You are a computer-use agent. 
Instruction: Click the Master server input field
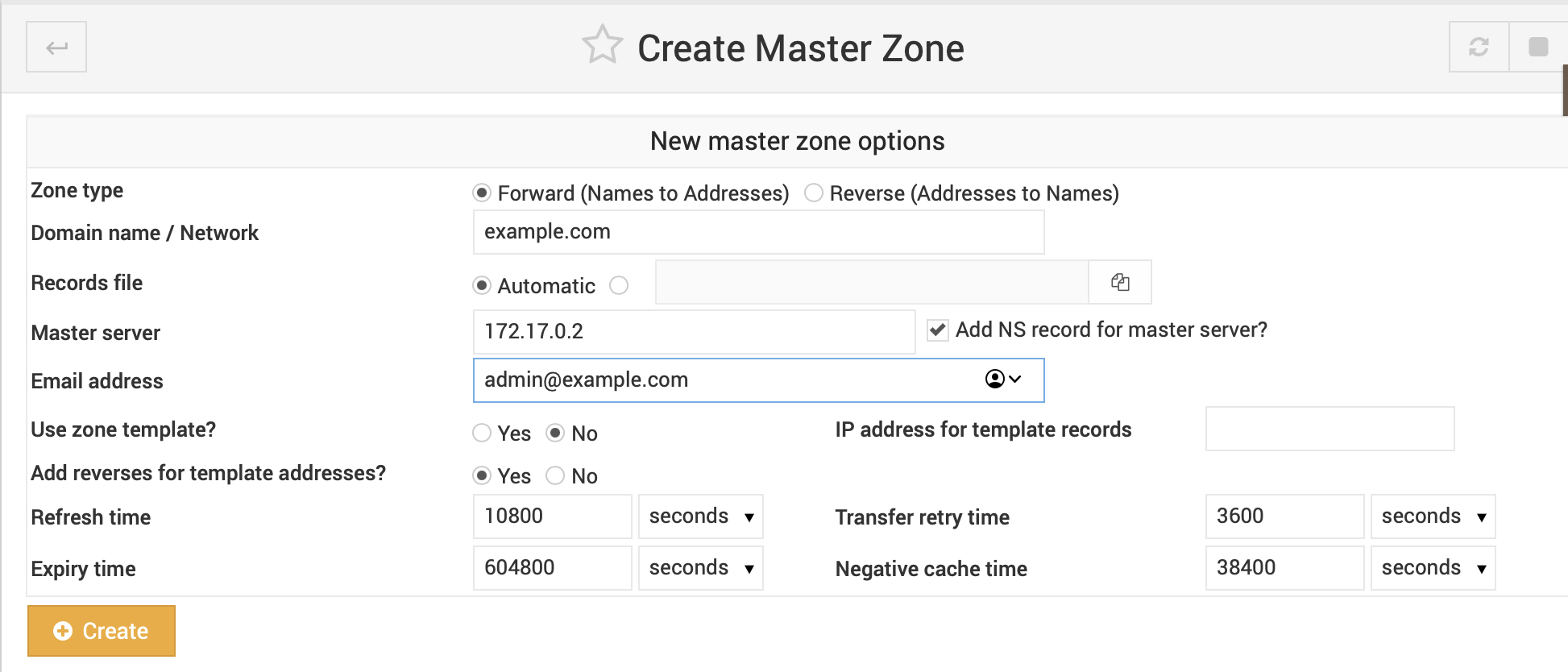click(x=693, y=332)
